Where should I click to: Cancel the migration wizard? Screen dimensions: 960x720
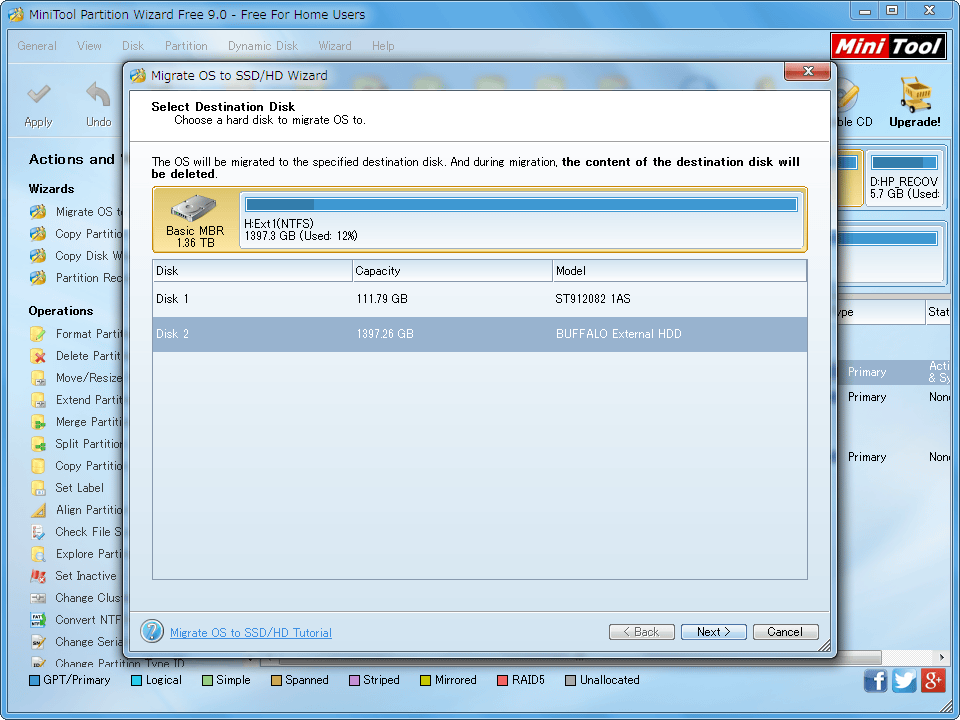[x=785, y=632]
